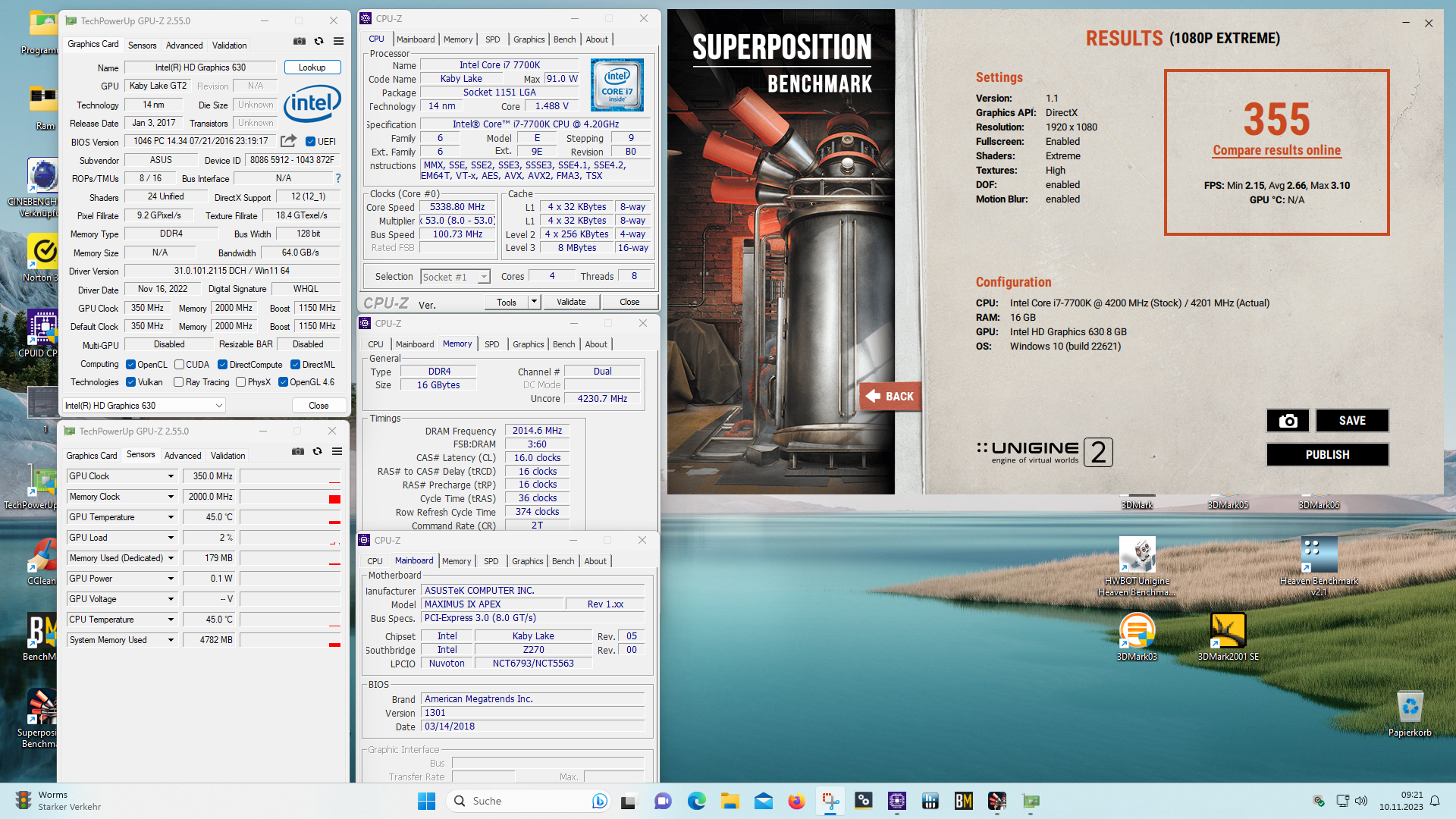Open HWBOT Unigine Heaven Benchmark desktop icon

pyautogui.click(x=1137, y=566)
